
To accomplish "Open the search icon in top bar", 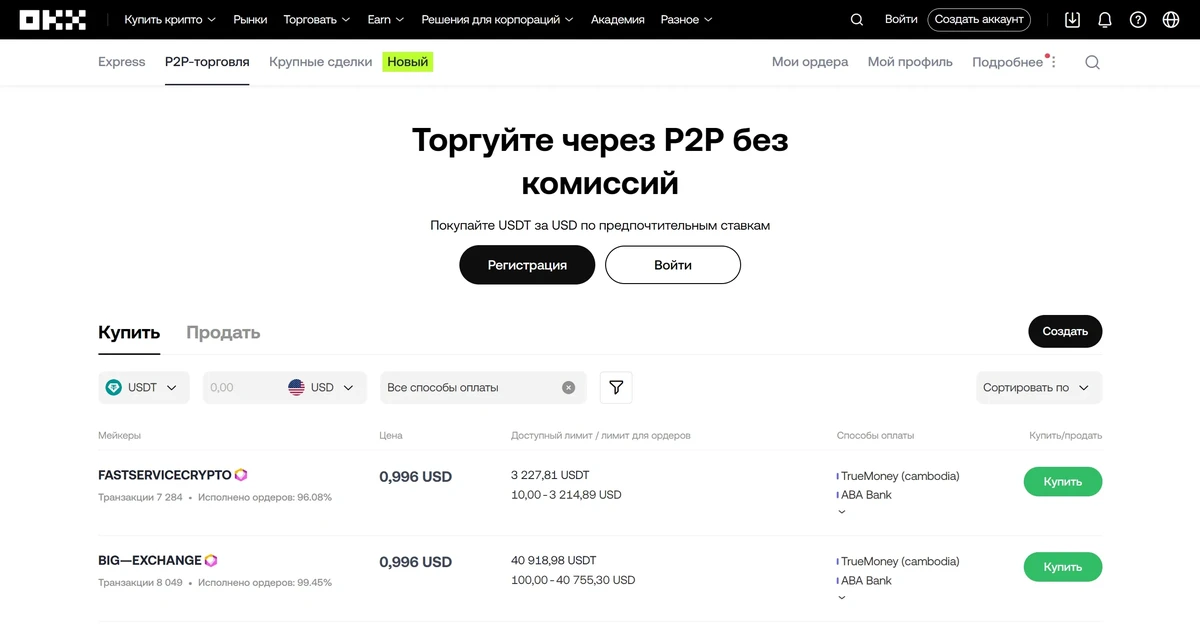I will tap(856, 20).
